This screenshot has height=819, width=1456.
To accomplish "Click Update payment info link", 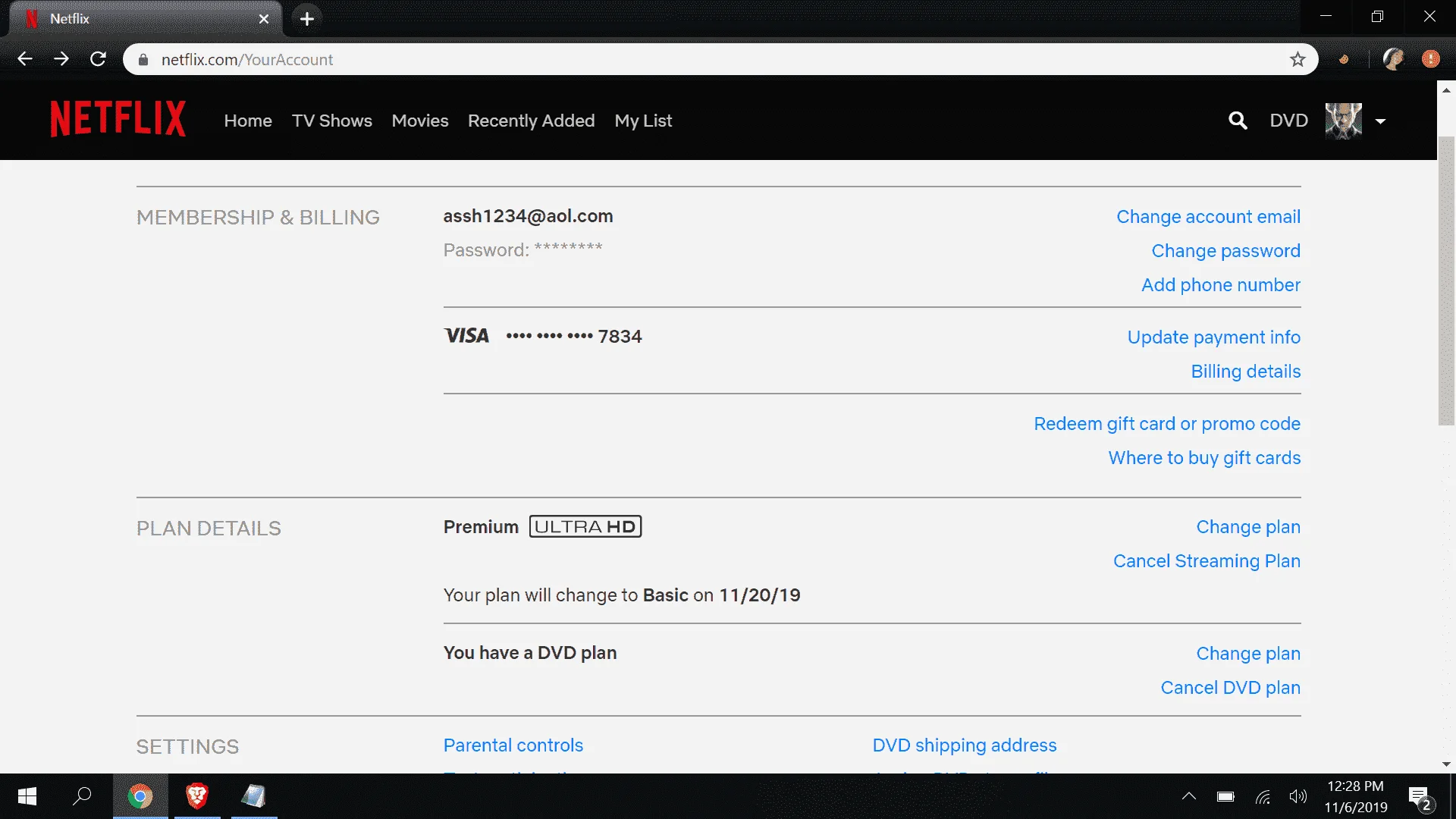I will [x=1213, y=337].
